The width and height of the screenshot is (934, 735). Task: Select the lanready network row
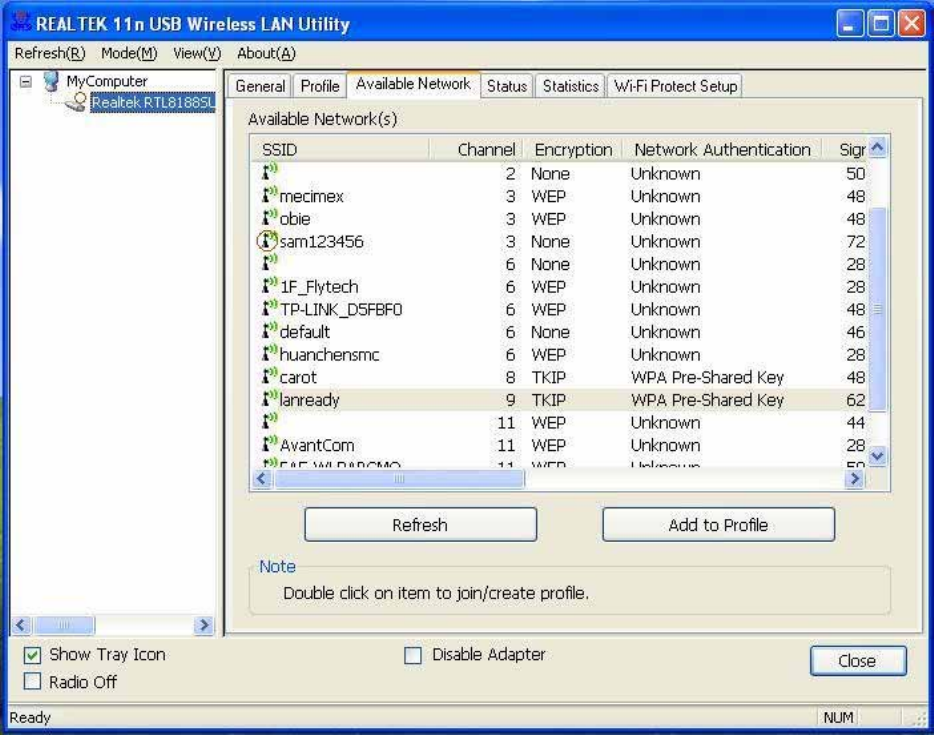click(559, 400)
